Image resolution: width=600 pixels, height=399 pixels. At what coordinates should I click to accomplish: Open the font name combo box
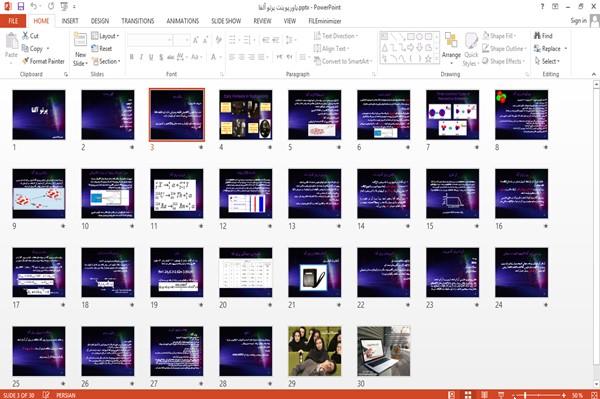click(149, 40)
